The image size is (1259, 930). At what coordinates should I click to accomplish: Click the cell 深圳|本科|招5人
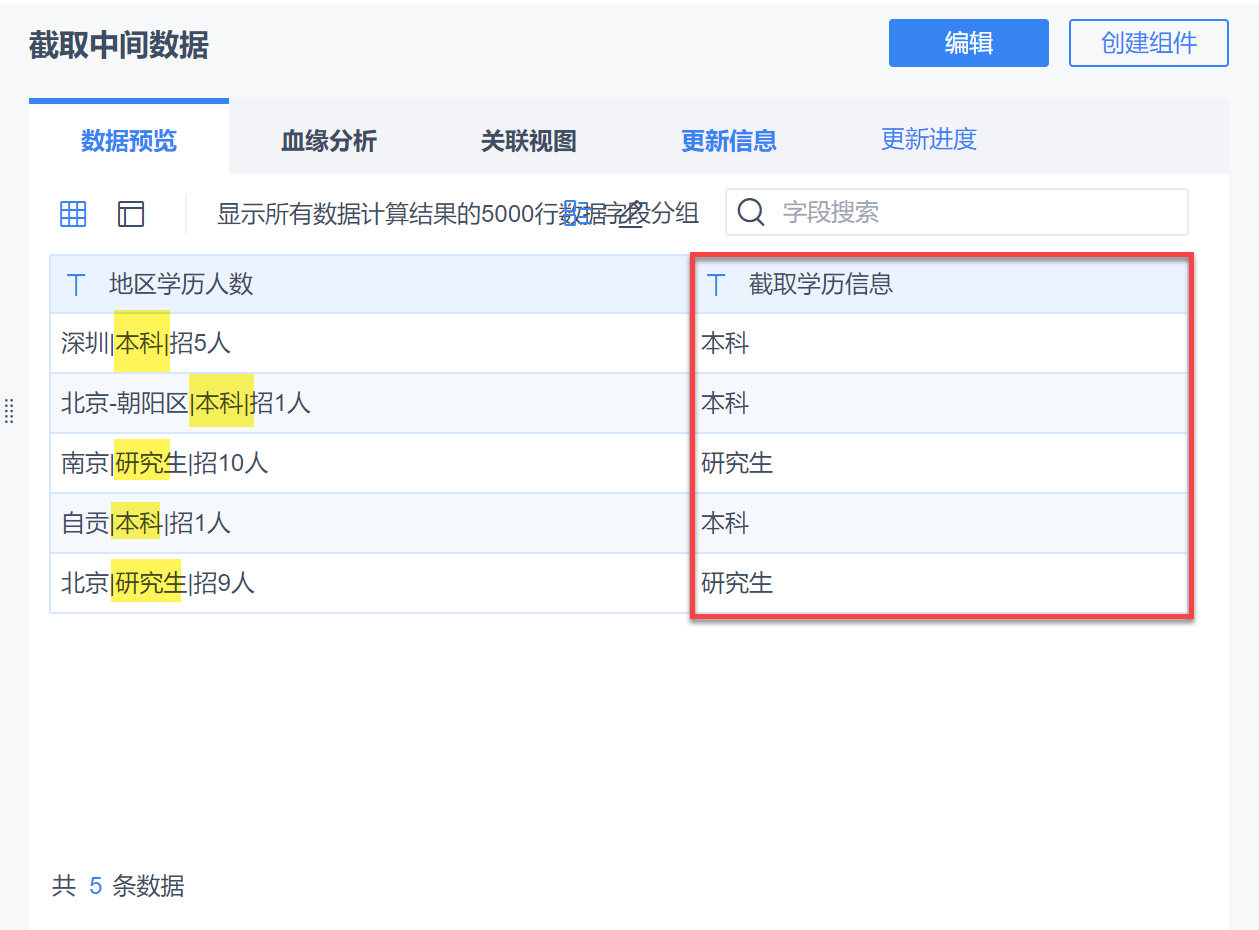tap(146, 344)
